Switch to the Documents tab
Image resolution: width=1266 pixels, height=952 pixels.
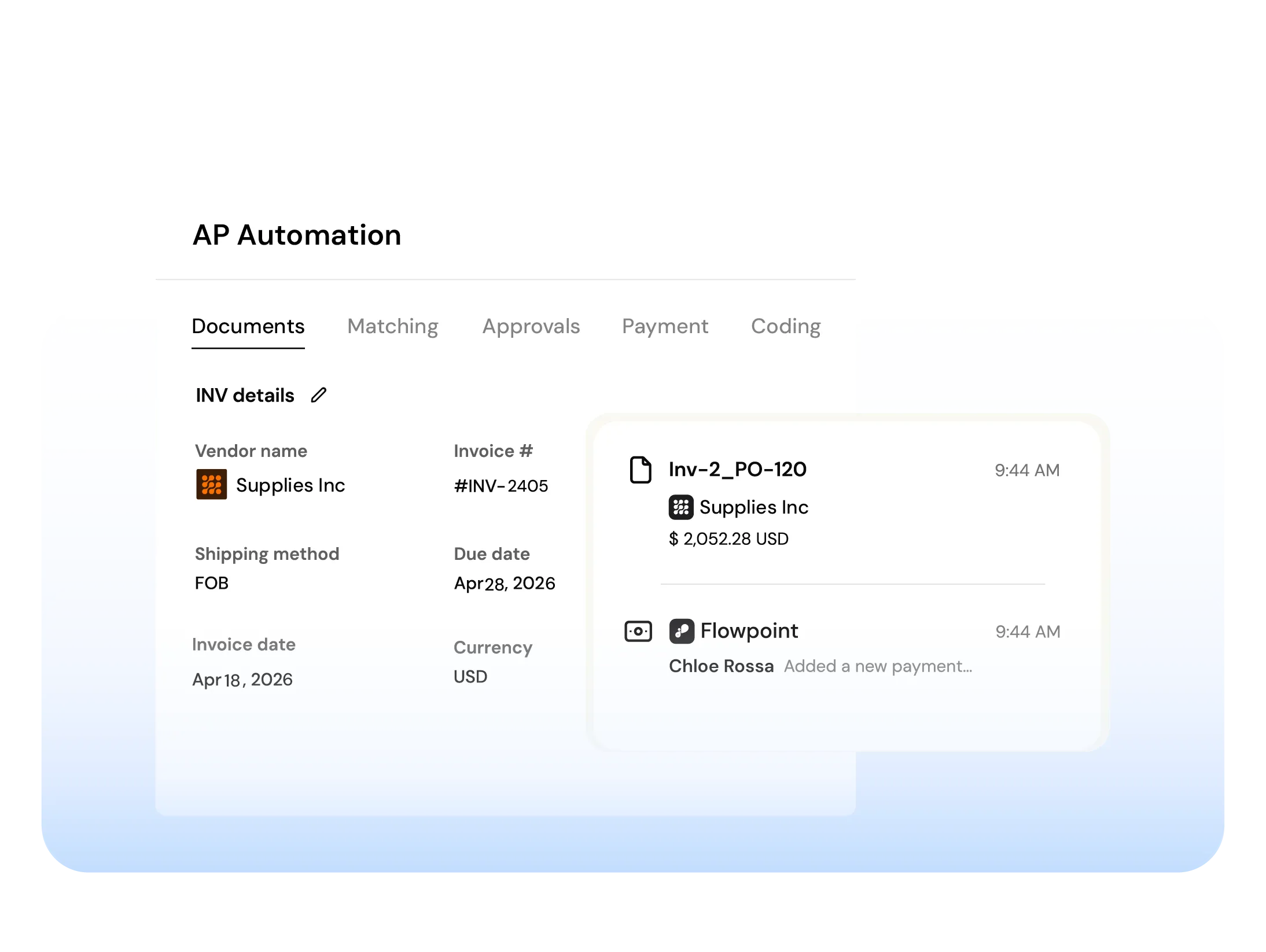click(x=248, y=326)
